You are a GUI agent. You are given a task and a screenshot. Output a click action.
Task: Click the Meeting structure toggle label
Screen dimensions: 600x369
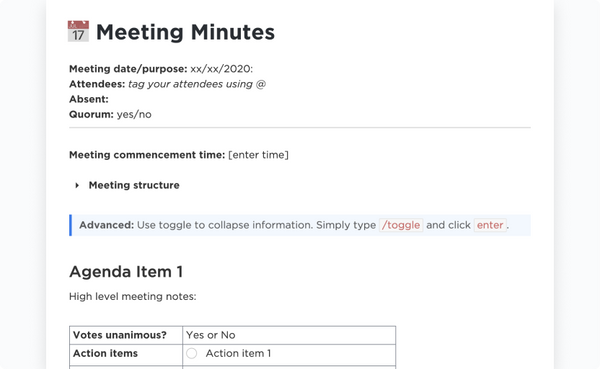click(x=134, y=185)
